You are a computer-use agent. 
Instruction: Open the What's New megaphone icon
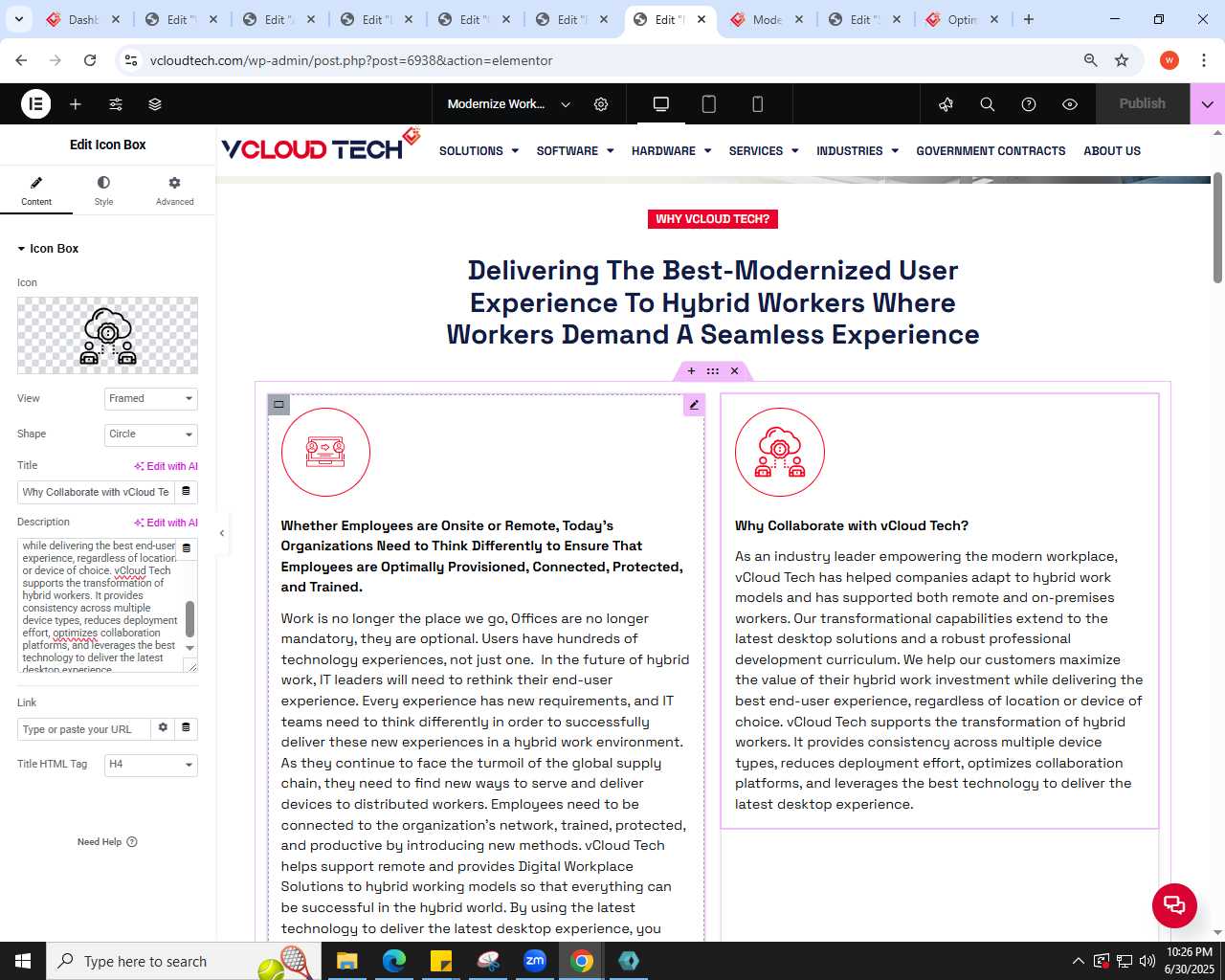pyautogui.click(x=946, y=104)
